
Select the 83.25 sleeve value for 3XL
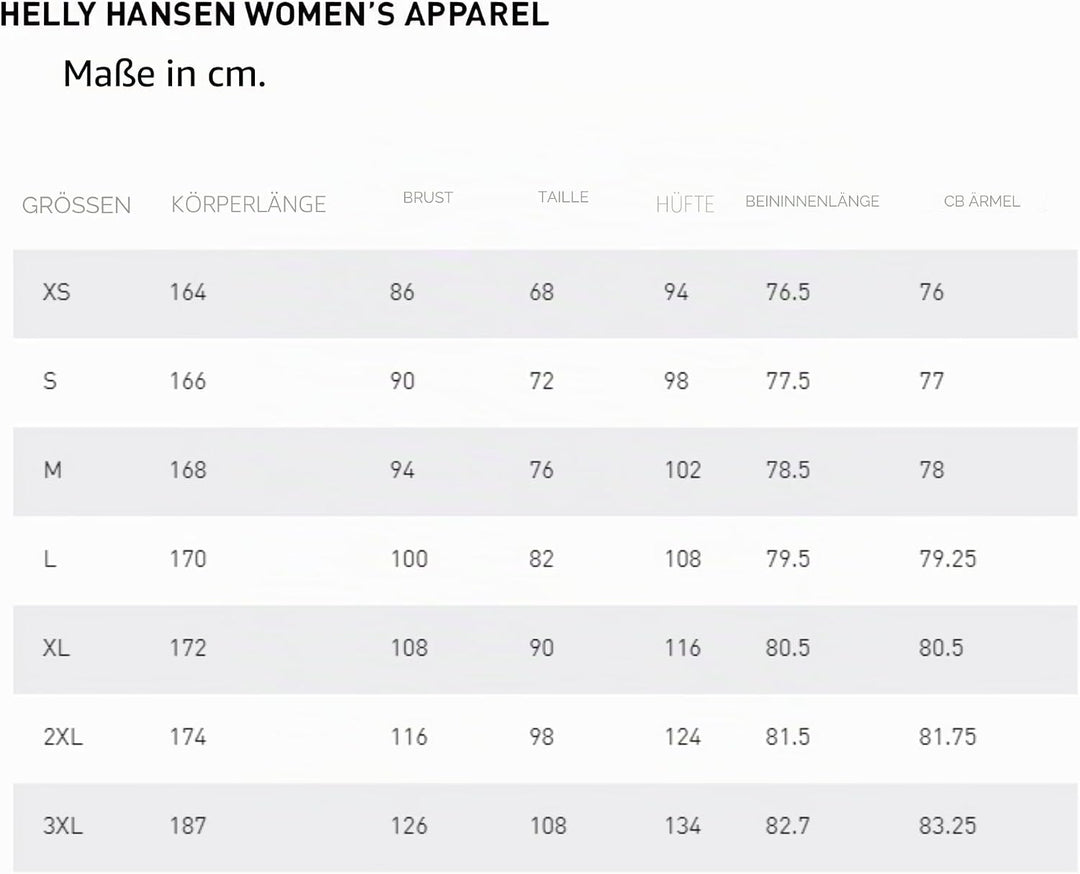[948, 825]
